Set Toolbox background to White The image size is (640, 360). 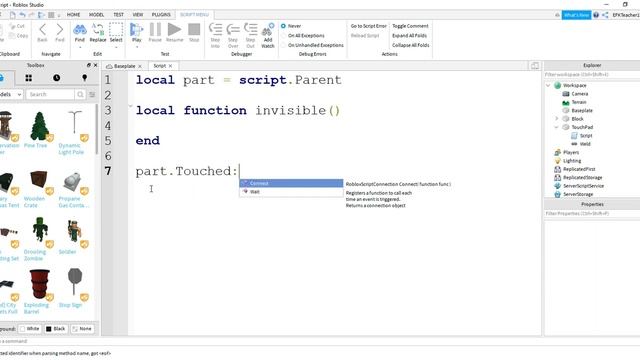[x=29, y=329]
